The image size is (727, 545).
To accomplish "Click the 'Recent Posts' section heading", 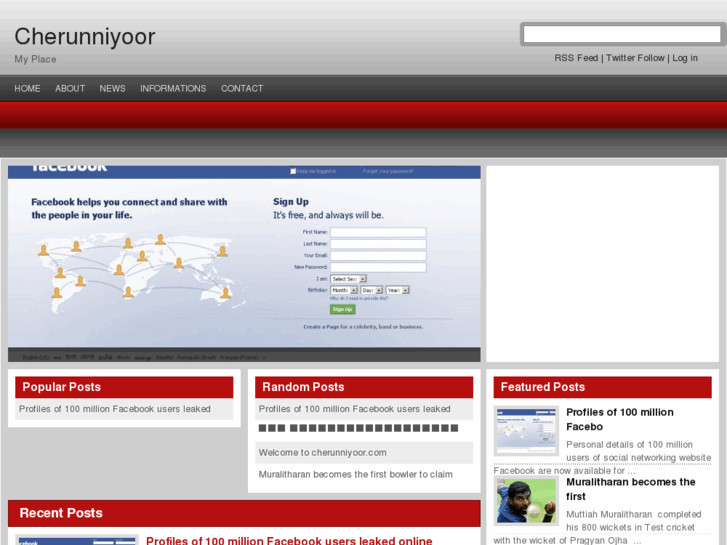I will coord(61,513).
